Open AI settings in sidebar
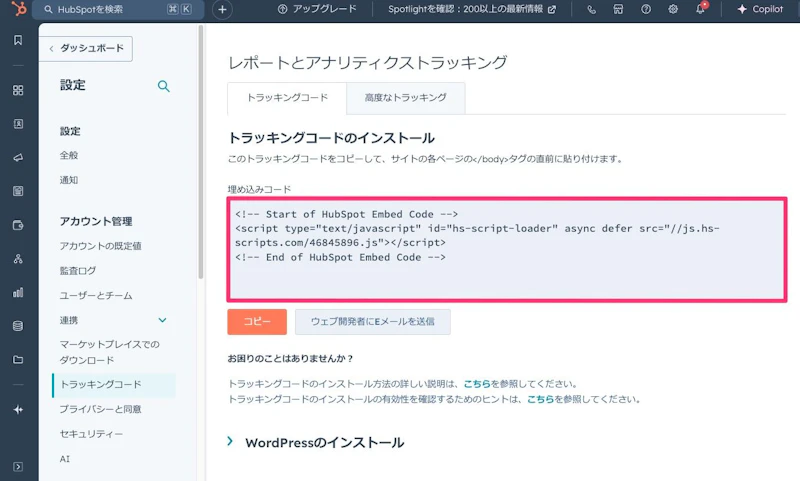 point(65,459)
